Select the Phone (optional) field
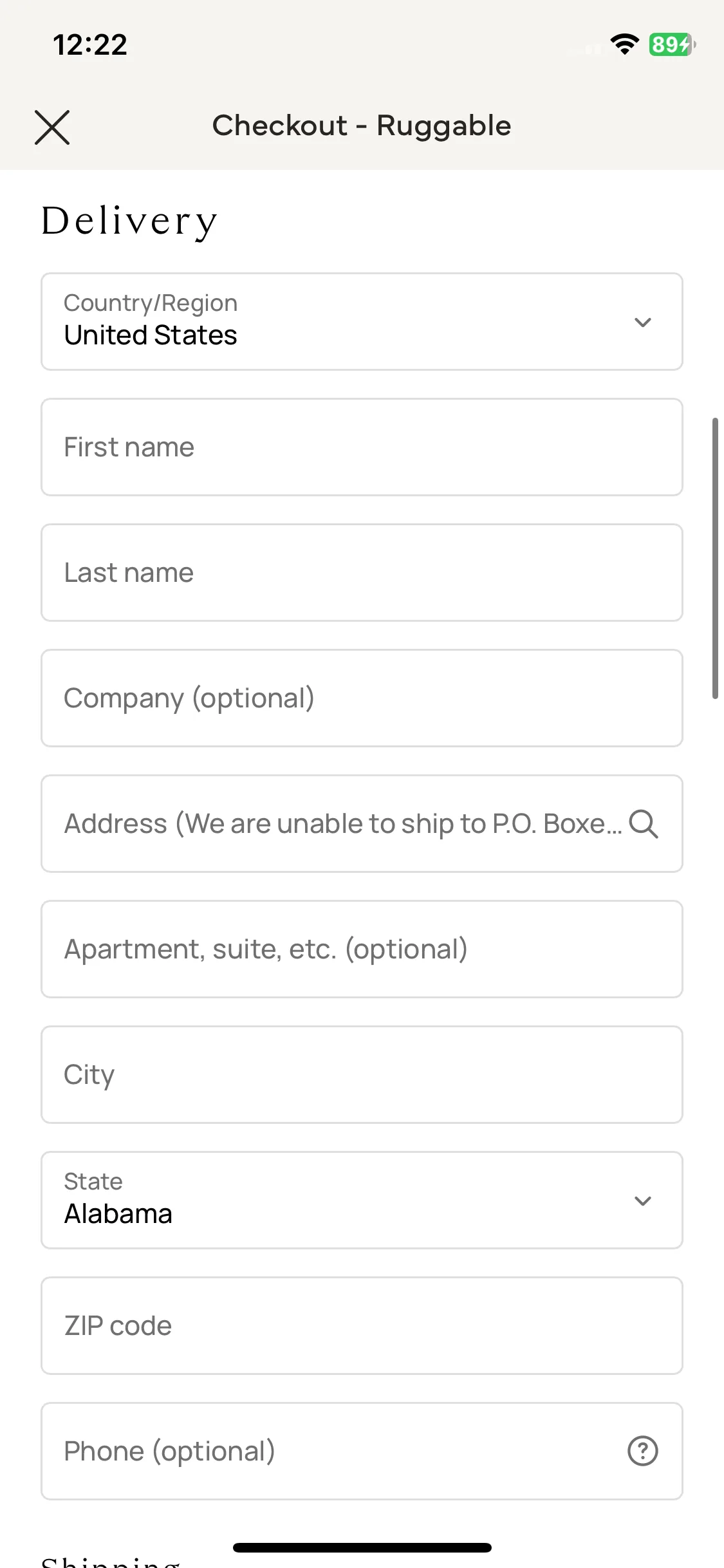Viewport: 724px width, 1568px height. pos(362,1451)
